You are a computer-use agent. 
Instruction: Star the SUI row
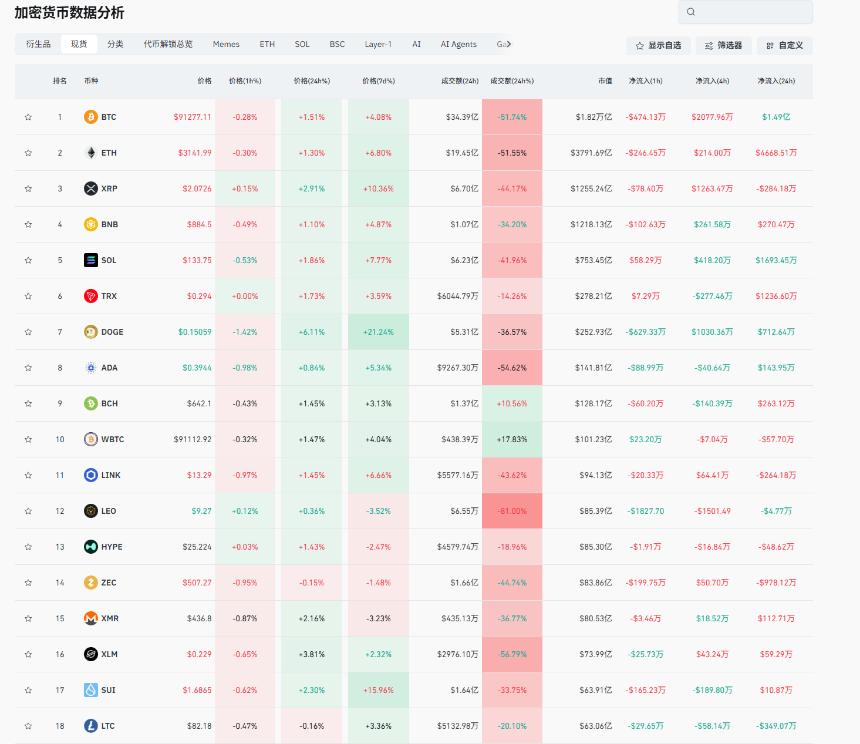28,690
